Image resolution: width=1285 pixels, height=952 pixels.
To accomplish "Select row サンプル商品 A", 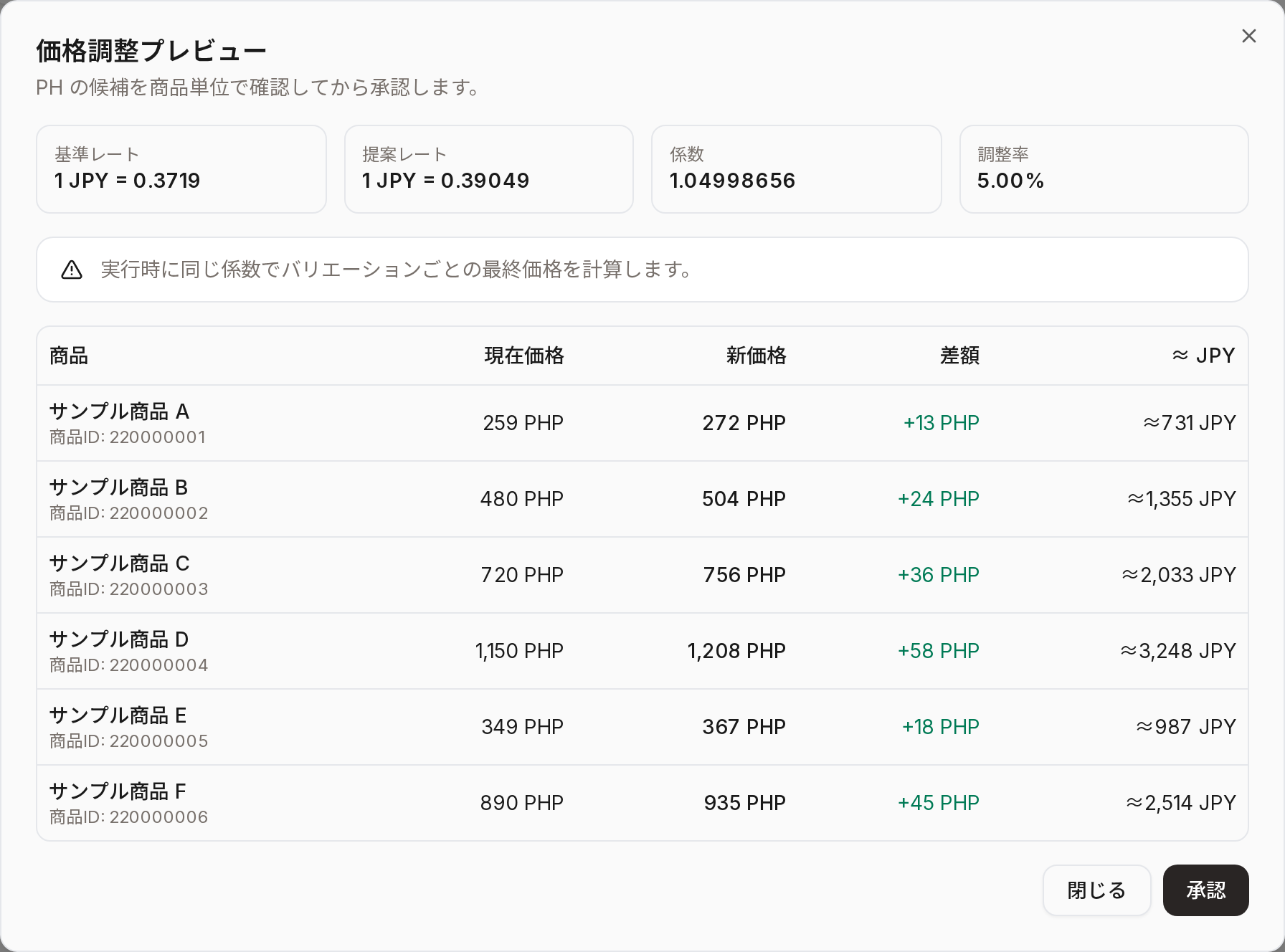I will coord(642,423).
